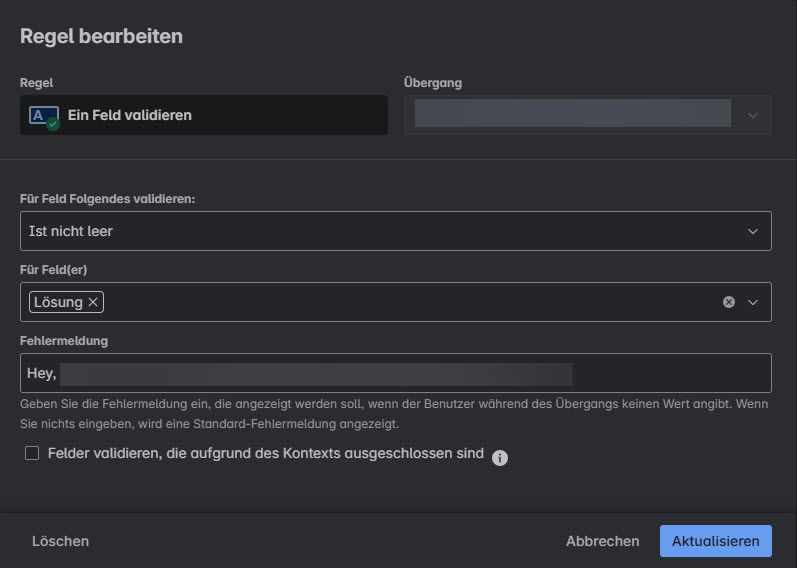The image size is (797, 568).
Task: Click the Fehlermeldung help text below the field
Action: point(394,414)
